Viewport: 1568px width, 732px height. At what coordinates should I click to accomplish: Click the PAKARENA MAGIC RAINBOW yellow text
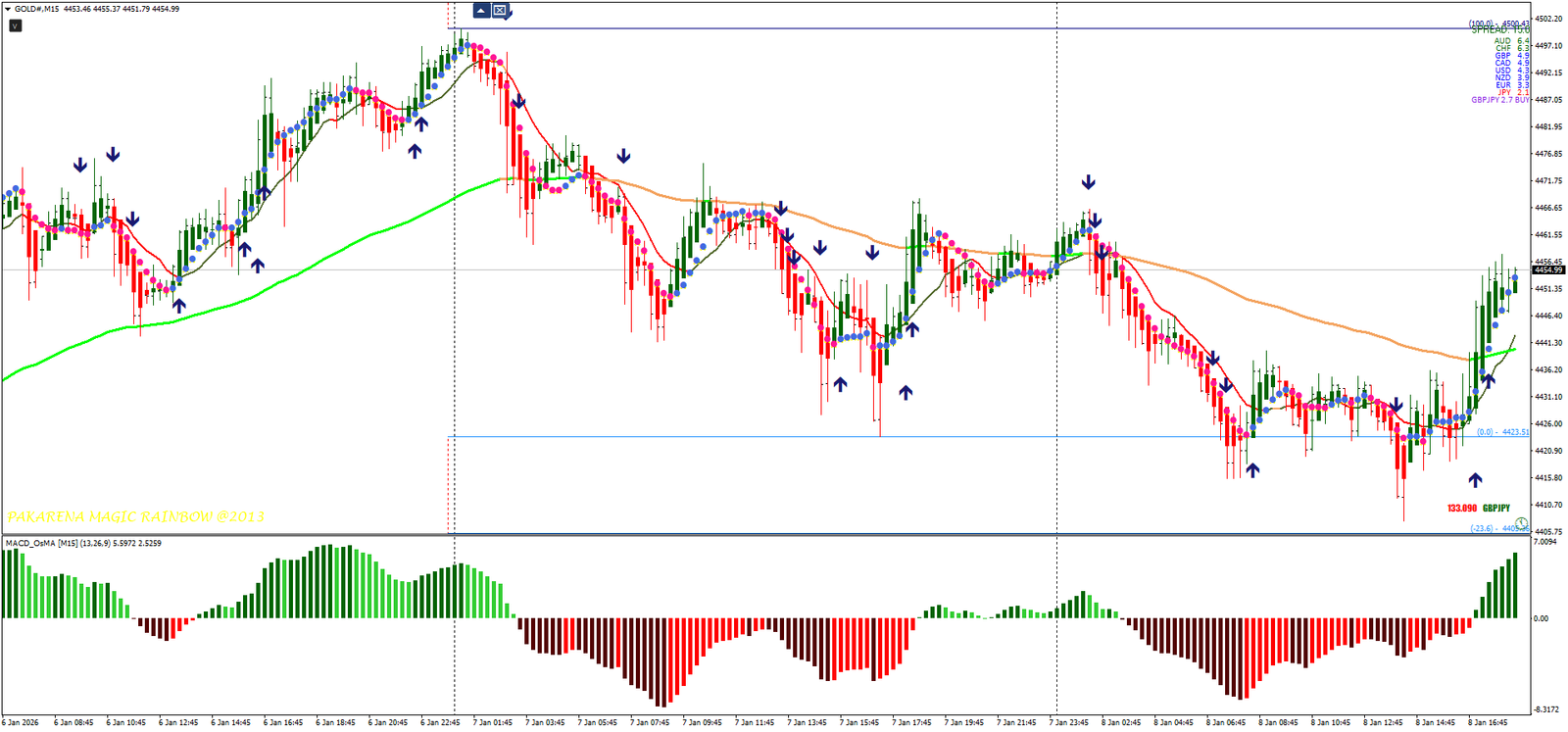click(x=135, y=516)
